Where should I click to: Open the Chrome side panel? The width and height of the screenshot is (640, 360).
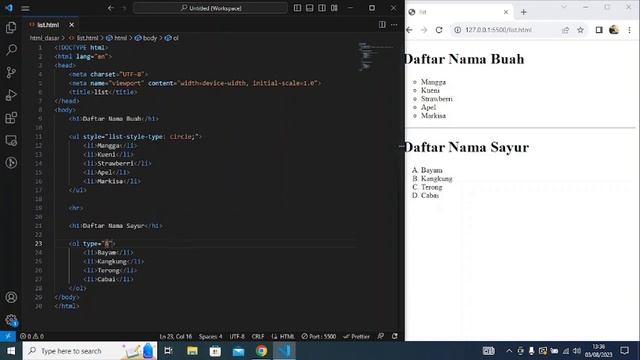tap(599, 30)
